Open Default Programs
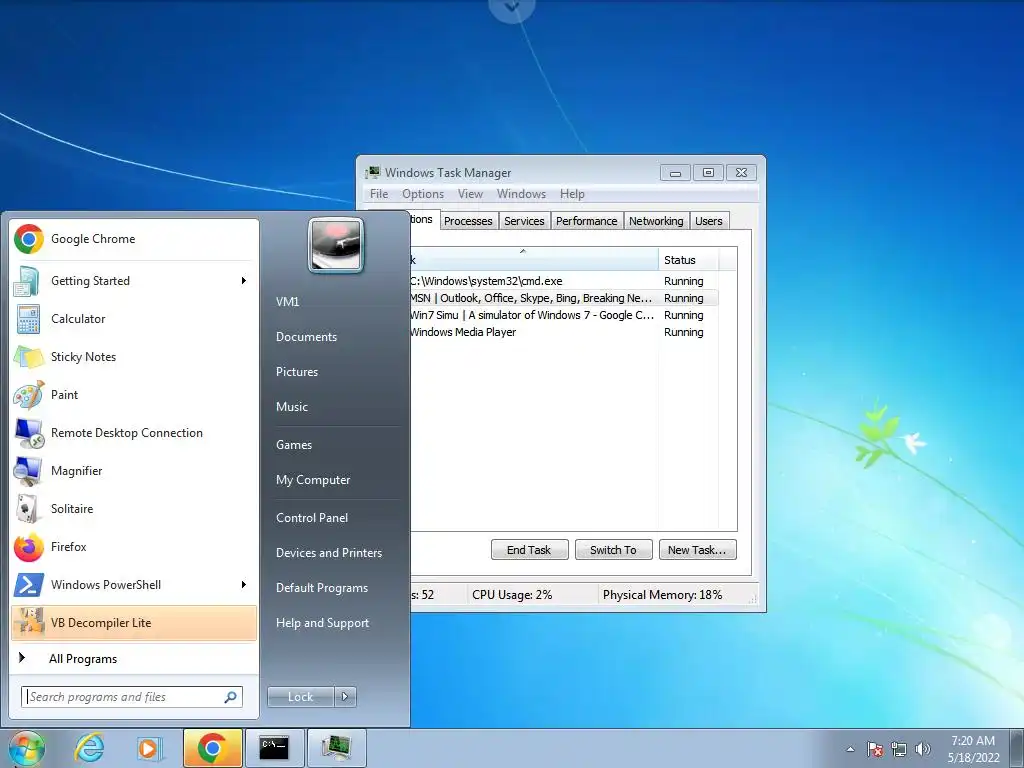Image resolution: width=1024 pixels, height=768 pixels. (321, 588)
